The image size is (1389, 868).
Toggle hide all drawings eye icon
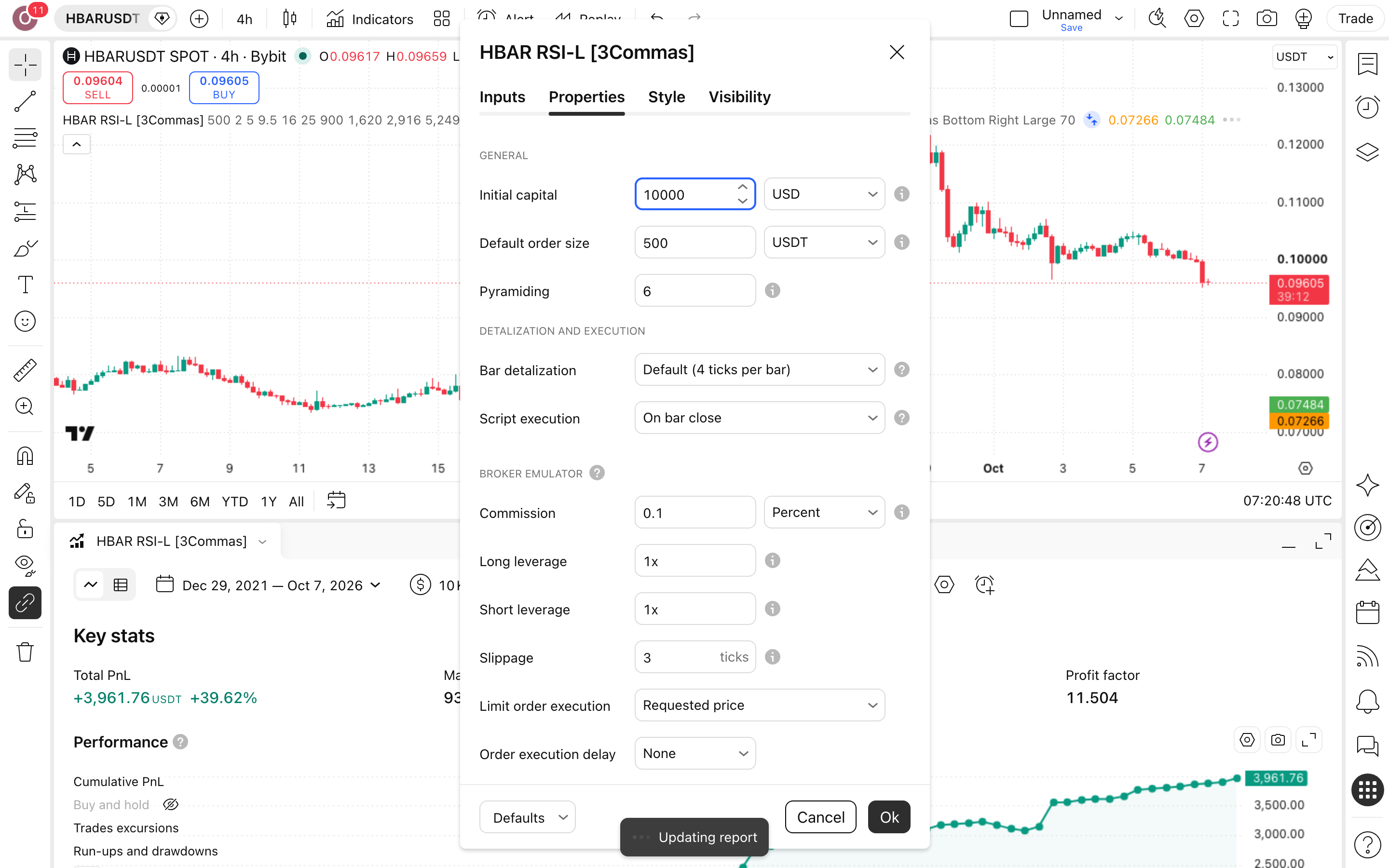(25, 566)
